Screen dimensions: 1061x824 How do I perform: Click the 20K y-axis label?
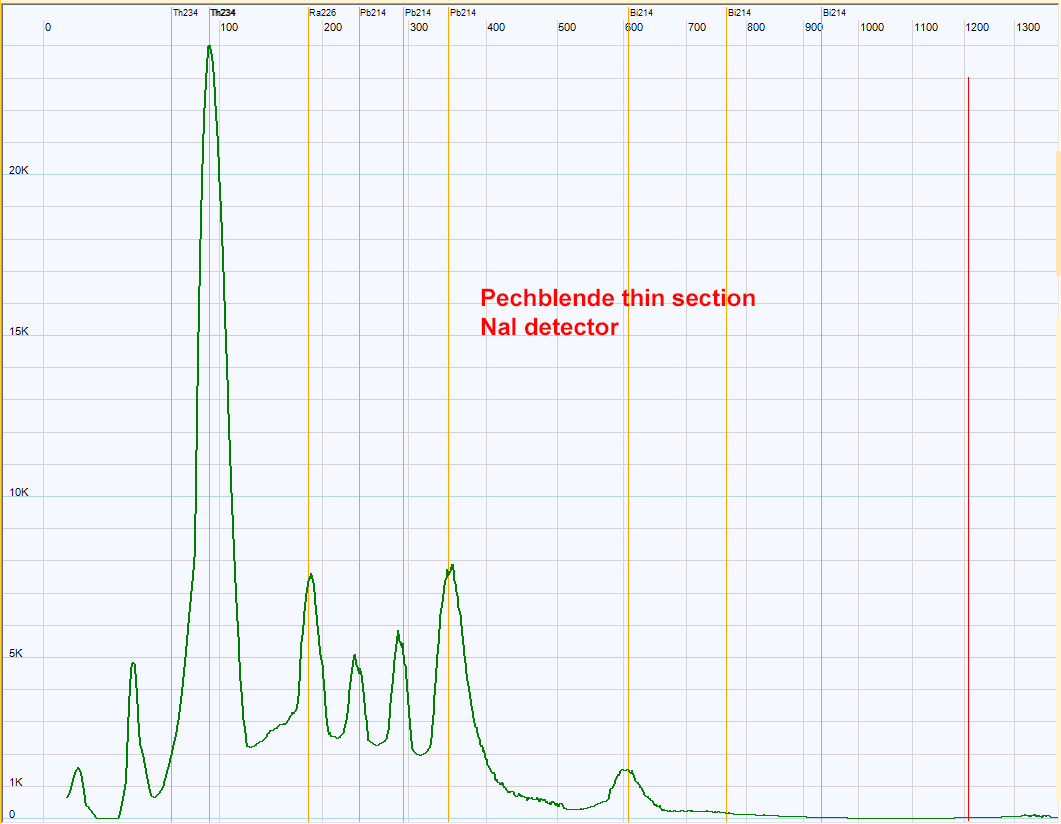(19, 170)
